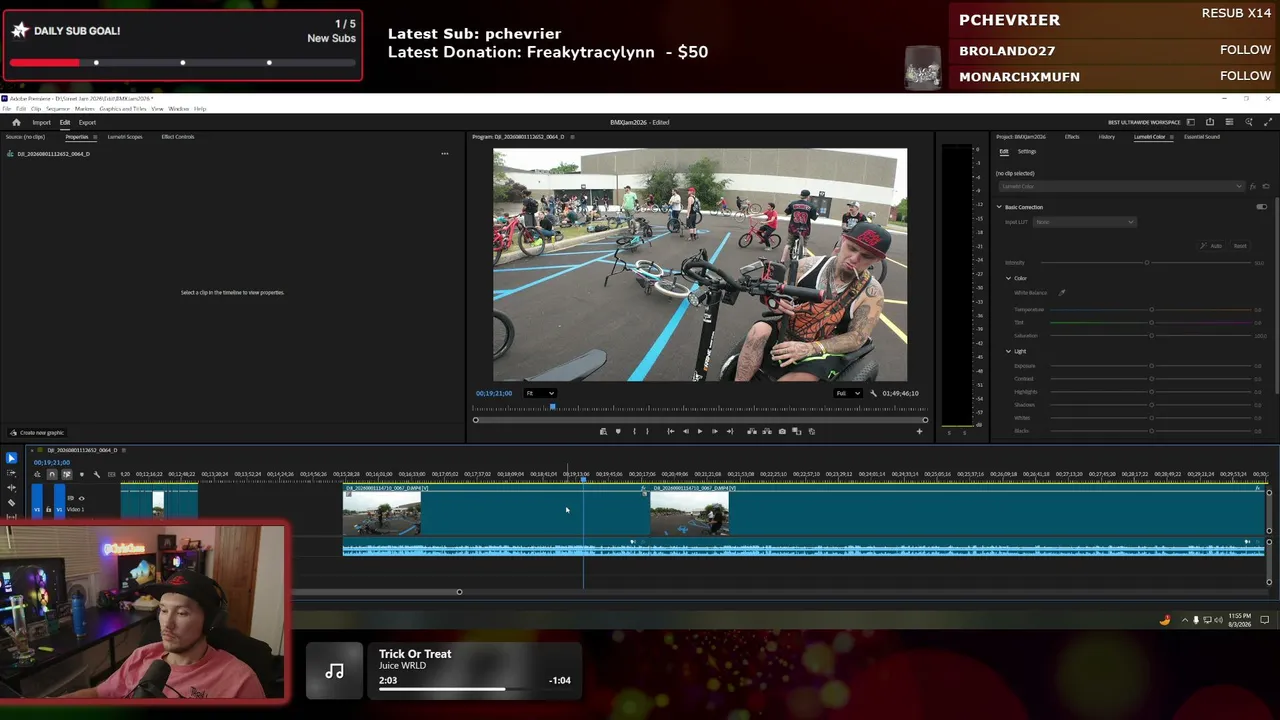Open the Fit zoom level dropdown
Screen dimensions: 1280x720
point(540,393)
